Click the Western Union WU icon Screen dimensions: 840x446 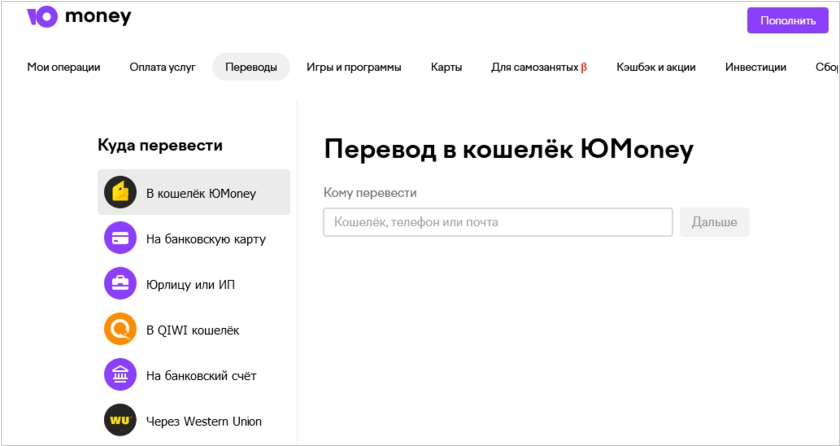click(x=120, y=420)
